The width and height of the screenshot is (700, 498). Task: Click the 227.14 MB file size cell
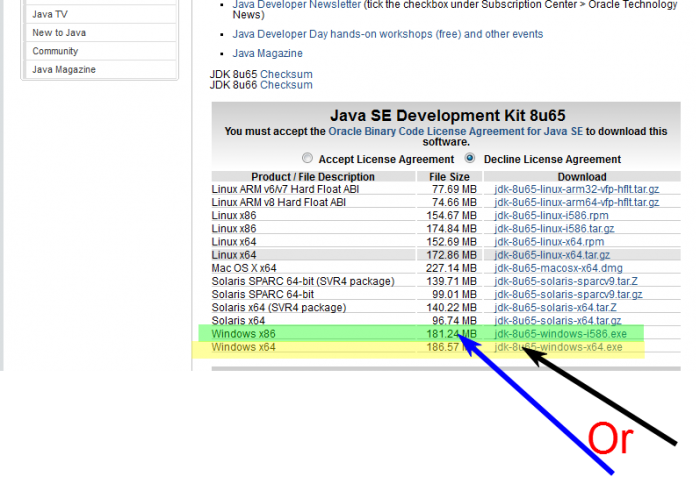tap(451, 268)
